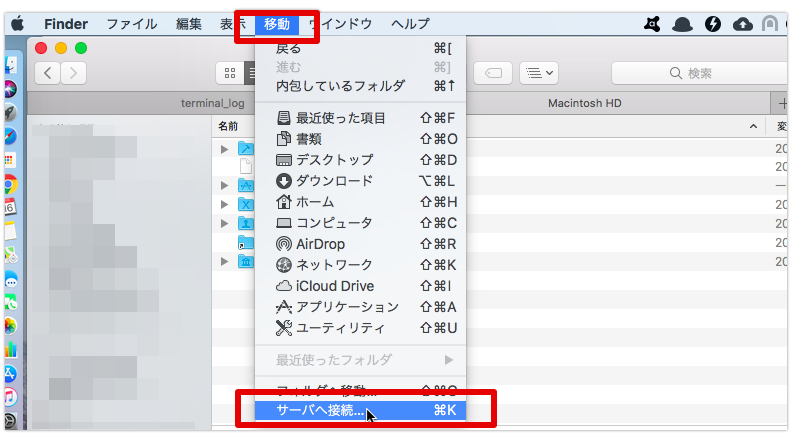Go to コンピュータ

pos(361,223)
